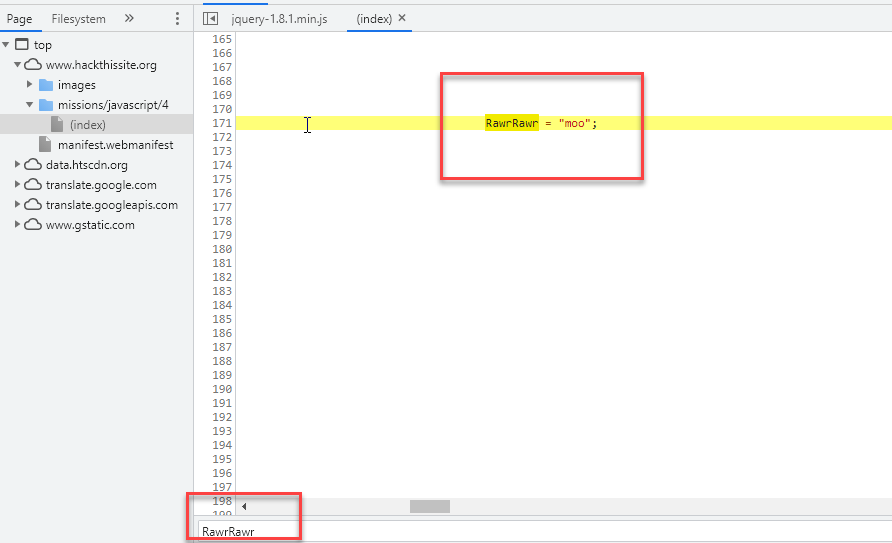This screenshot has width=892, height=543.
Task: Select the (index) editor tab
Action: tap(374, 19)
